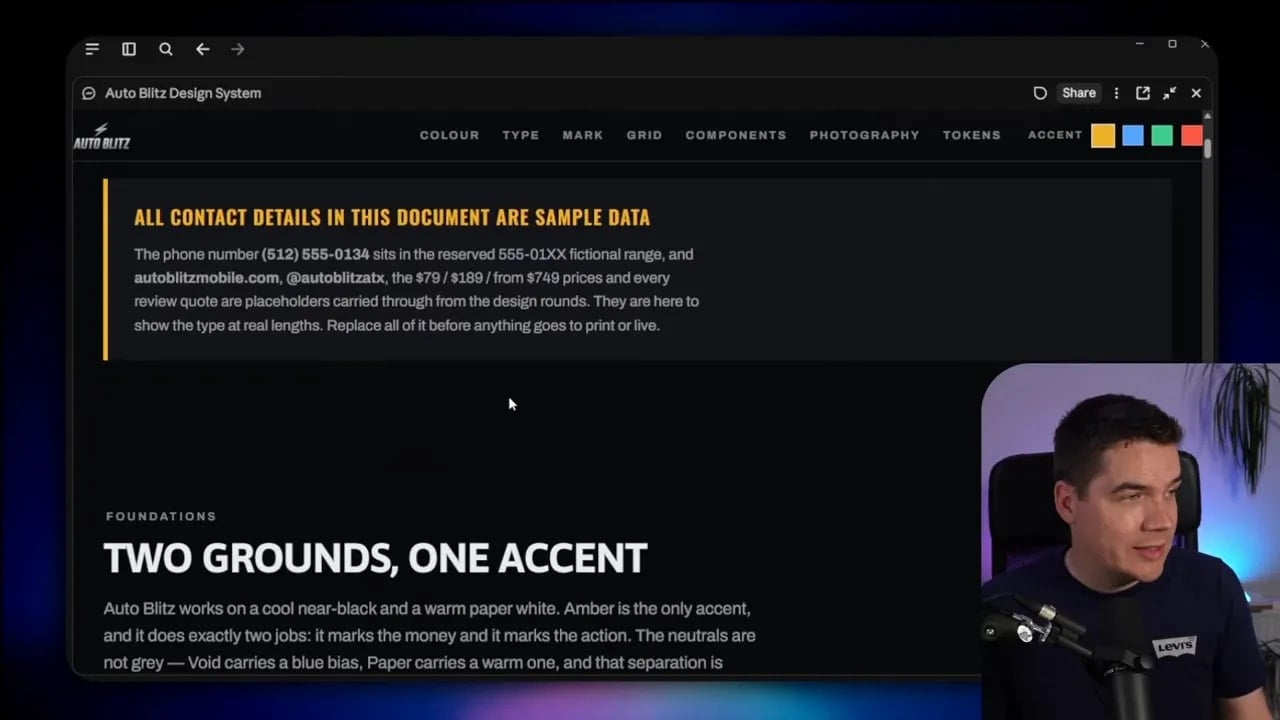Open artifact in new window icon

tap(1143, 93)
